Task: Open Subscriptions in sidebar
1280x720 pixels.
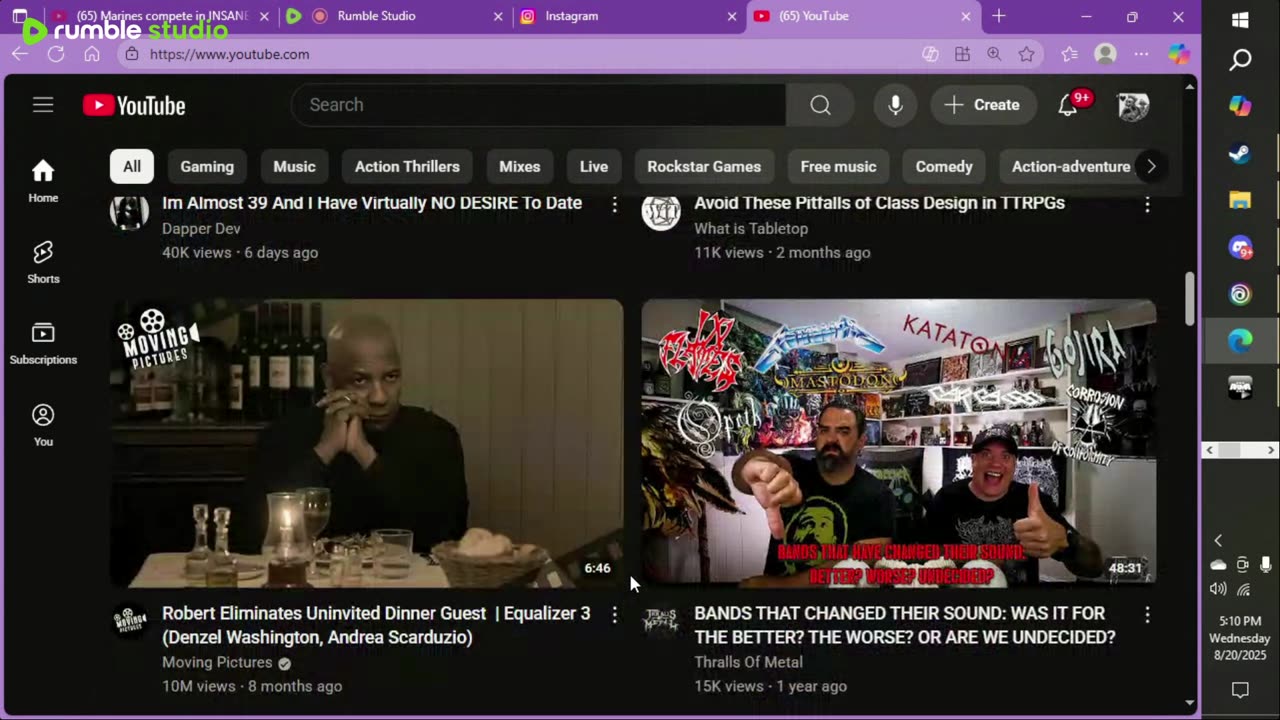Action: click(x=43, y=343)
